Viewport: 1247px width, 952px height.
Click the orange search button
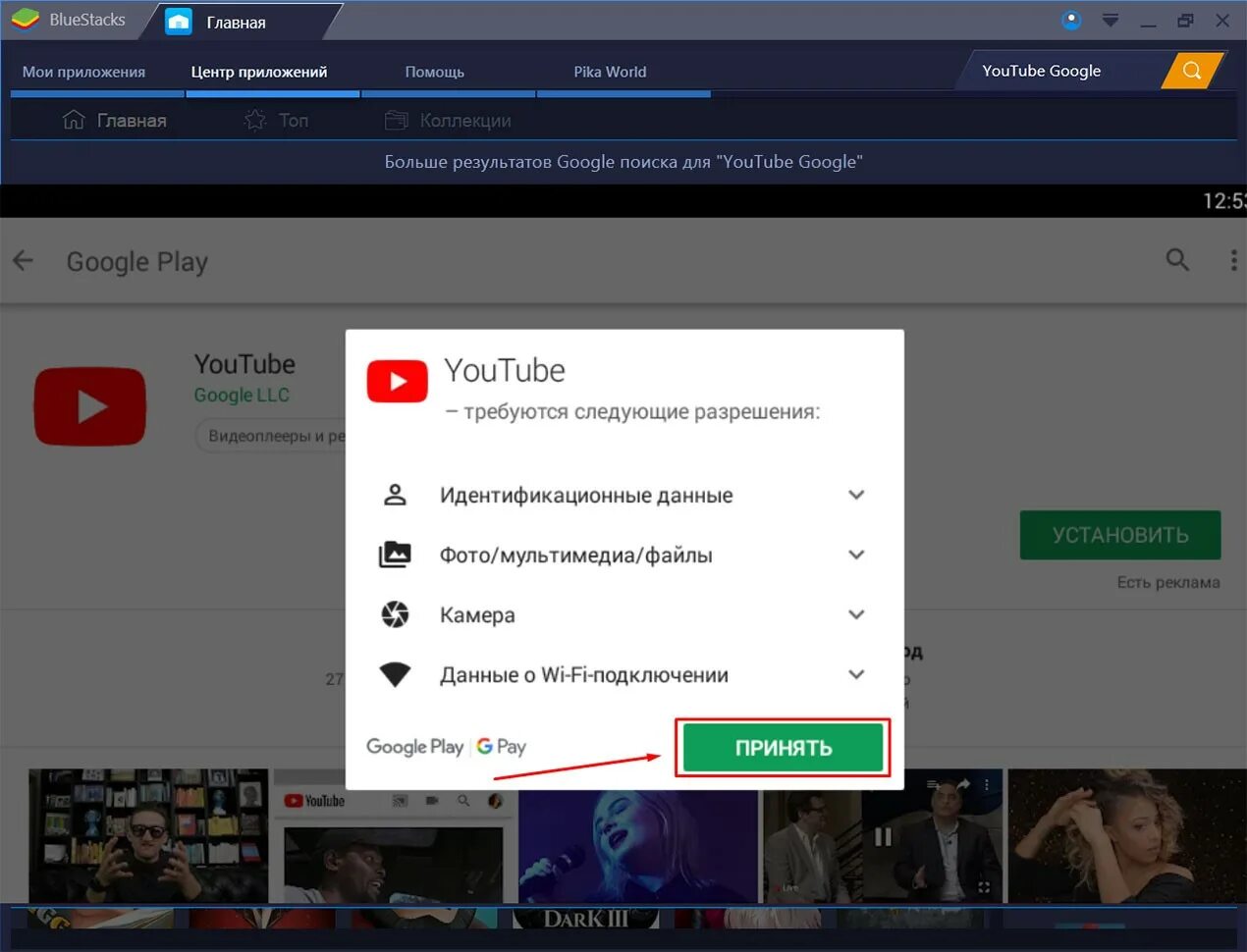pyautogui.click(x=1192, y=71)
